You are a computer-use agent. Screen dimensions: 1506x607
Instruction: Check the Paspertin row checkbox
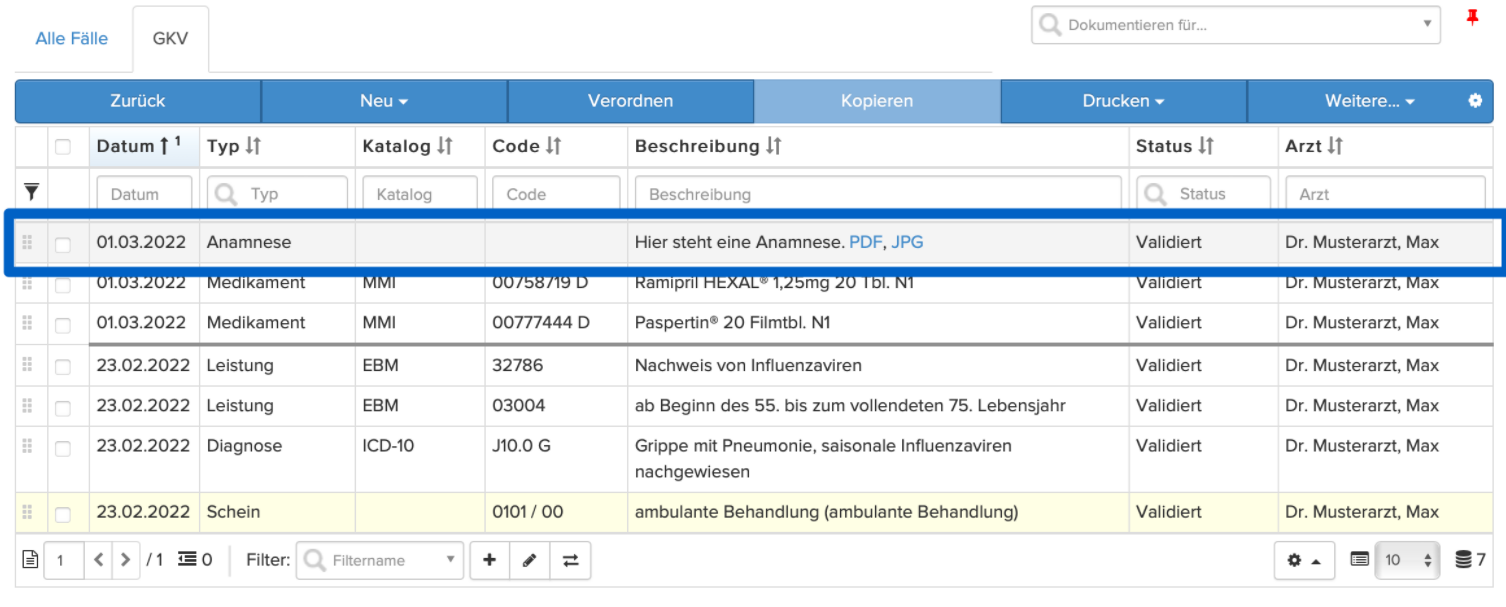[x=63, y=325]
